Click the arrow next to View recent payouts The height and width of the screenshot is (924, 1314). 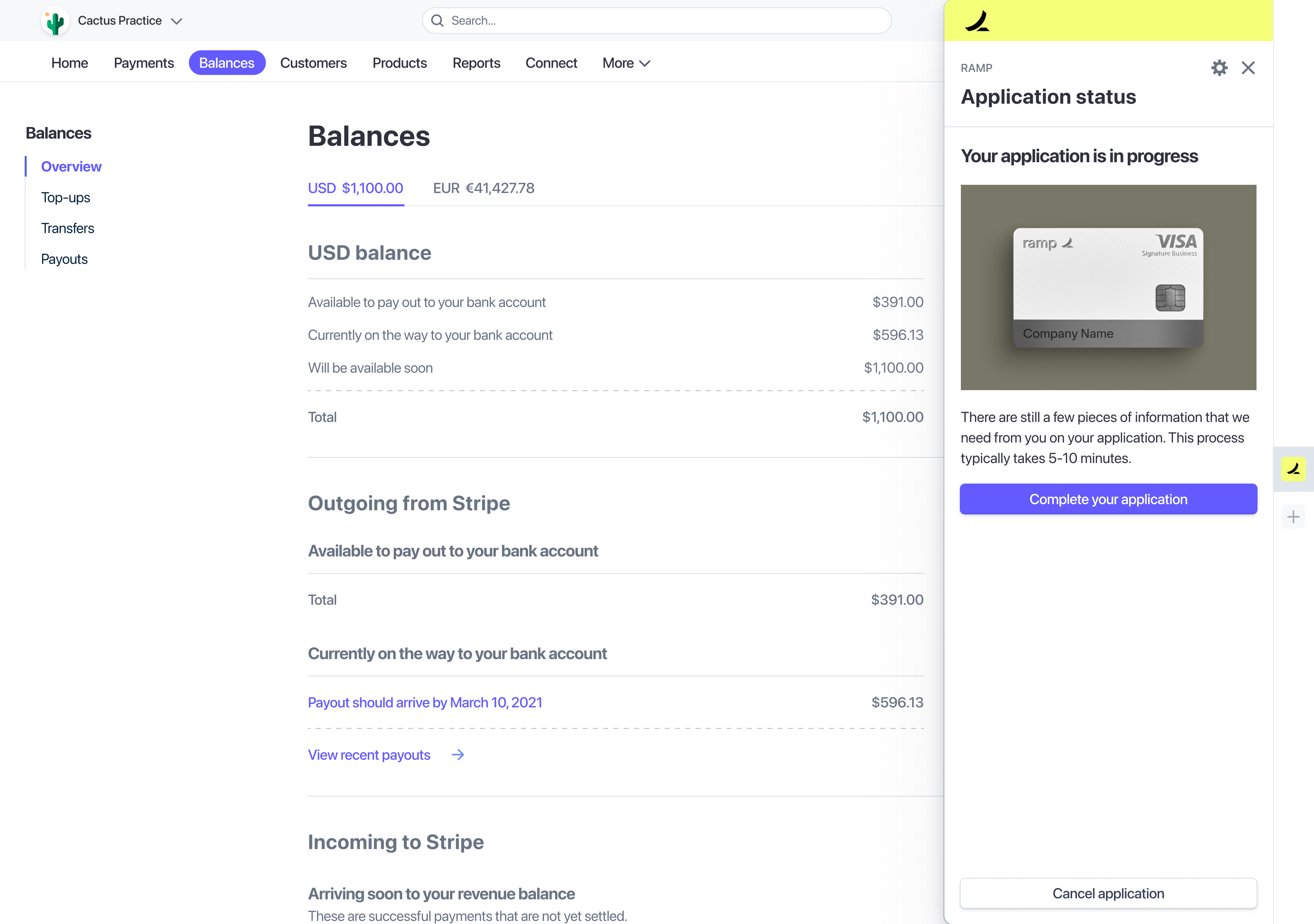point(458,755)
